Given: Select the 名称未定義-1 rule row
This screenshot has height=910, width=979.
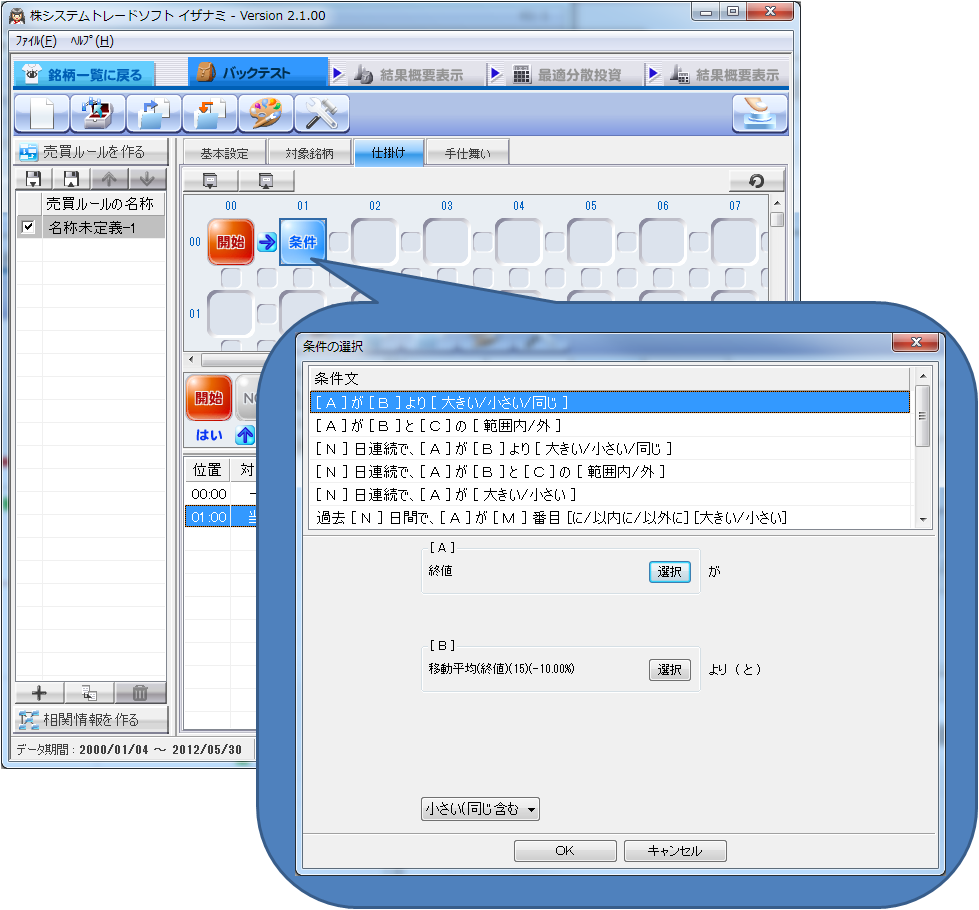Looking at the screenshot, I should pyautogui.click(x=91, y=227).
